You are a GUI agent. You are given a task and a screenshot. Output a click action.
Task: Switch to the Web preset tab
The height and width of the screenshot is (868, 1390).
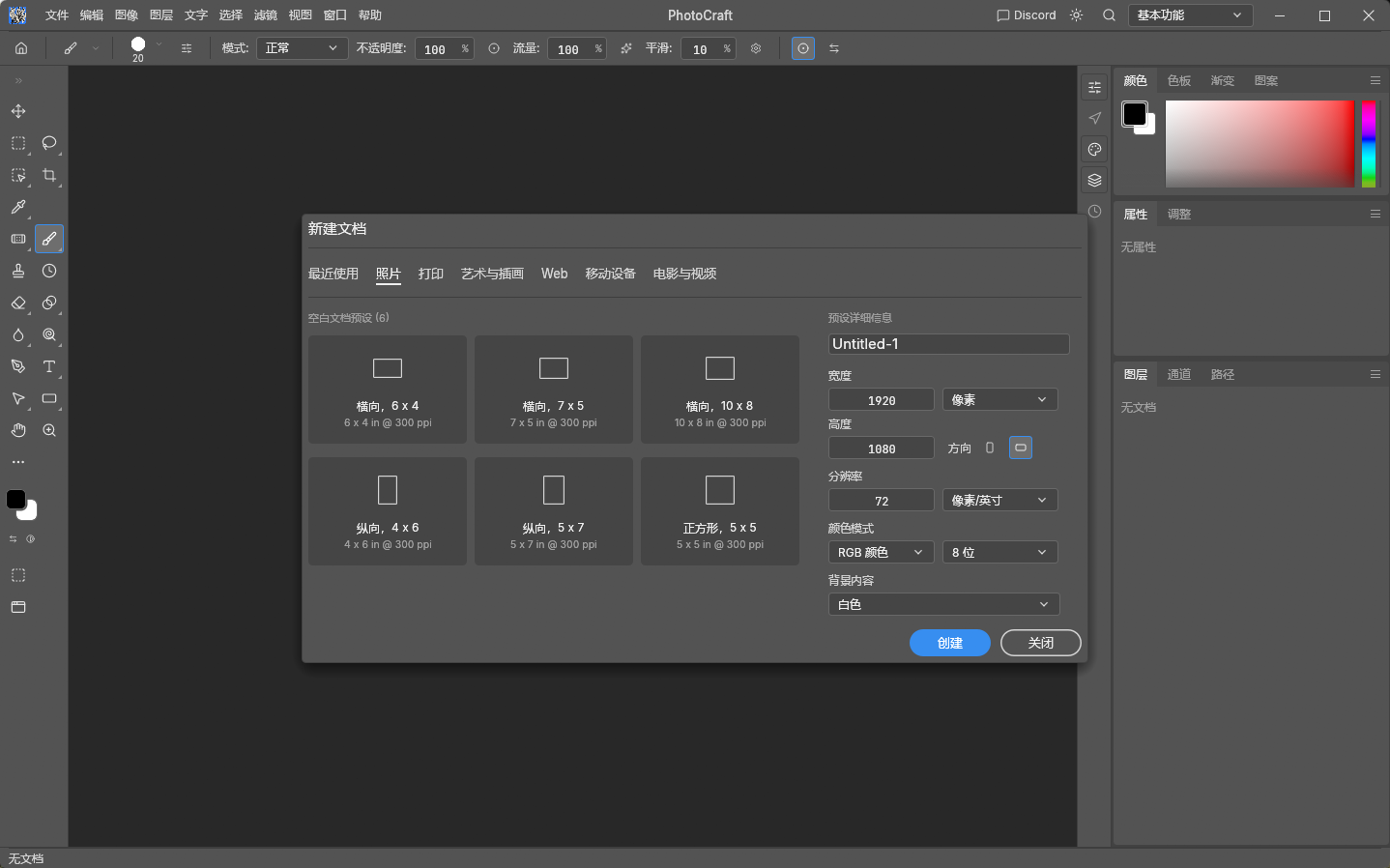pos(555,274)
